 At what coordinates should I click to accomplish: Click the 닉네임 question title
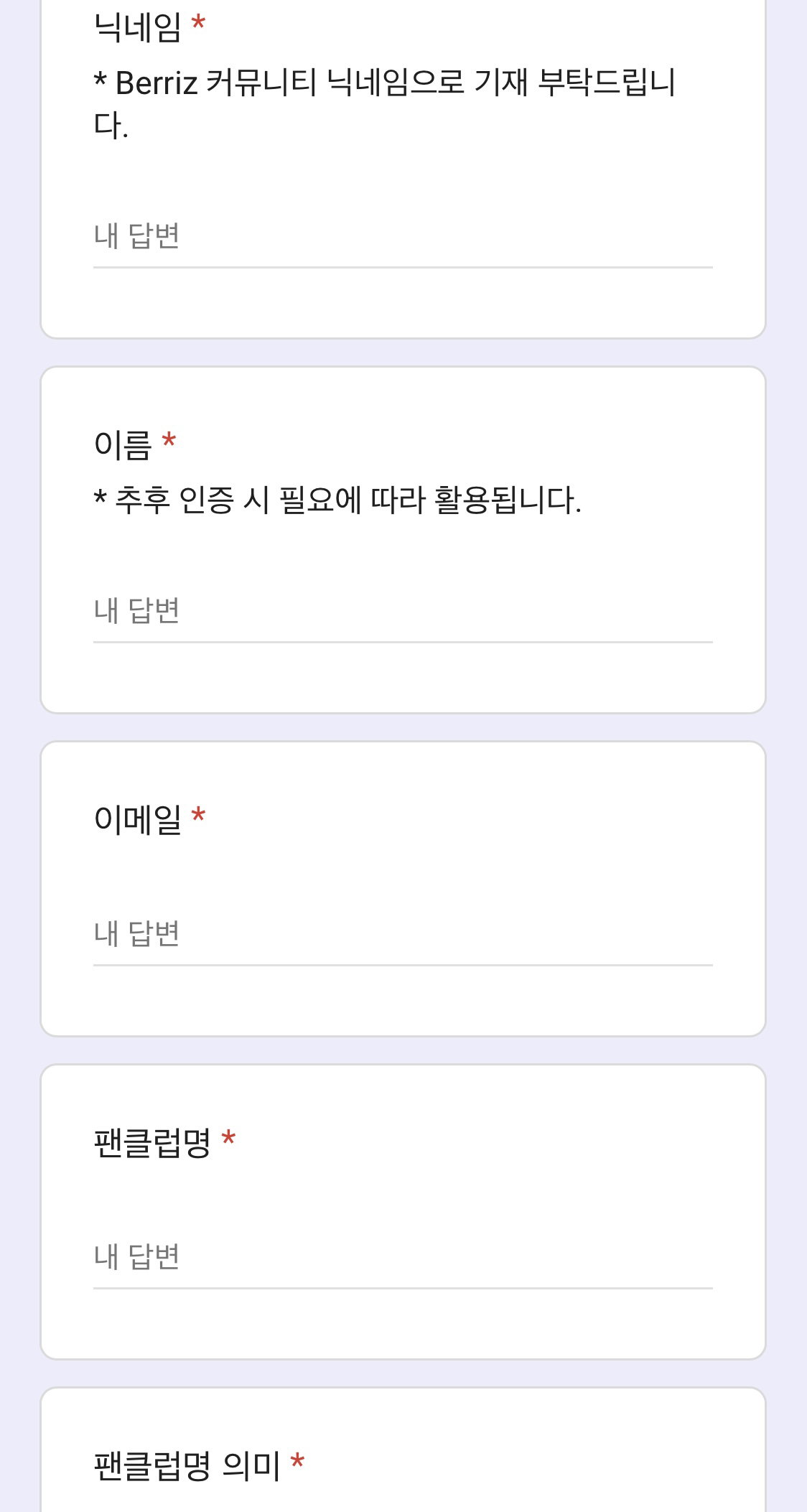(x=138, y=27)
